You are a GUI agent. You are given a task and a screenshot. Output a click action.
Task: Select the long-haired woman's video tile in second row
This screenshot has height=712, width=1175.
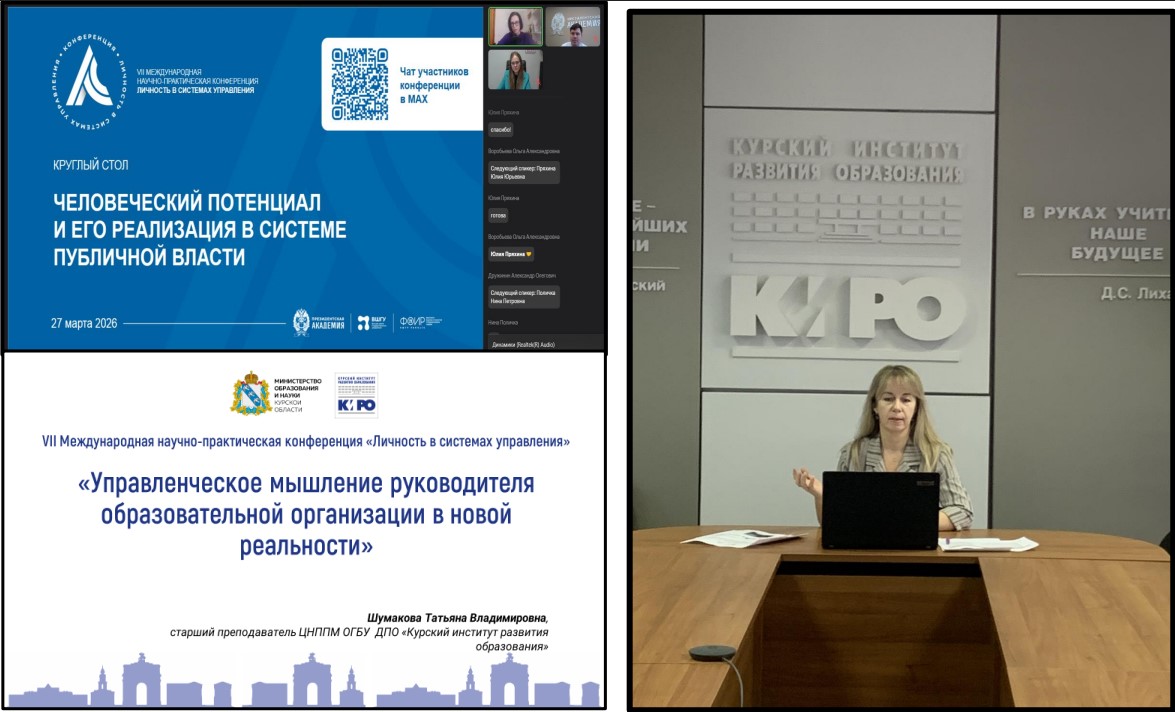coord(515,71)
